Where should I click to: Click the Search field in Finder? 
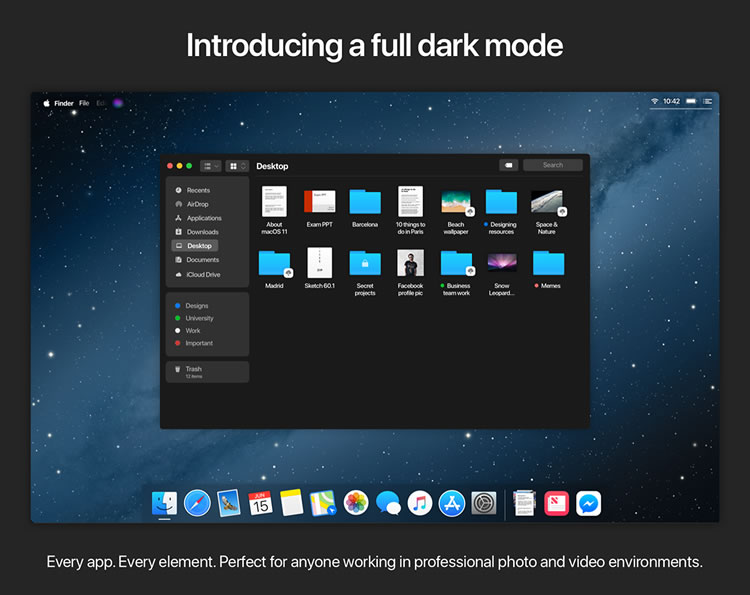click(x=552, y=165)
